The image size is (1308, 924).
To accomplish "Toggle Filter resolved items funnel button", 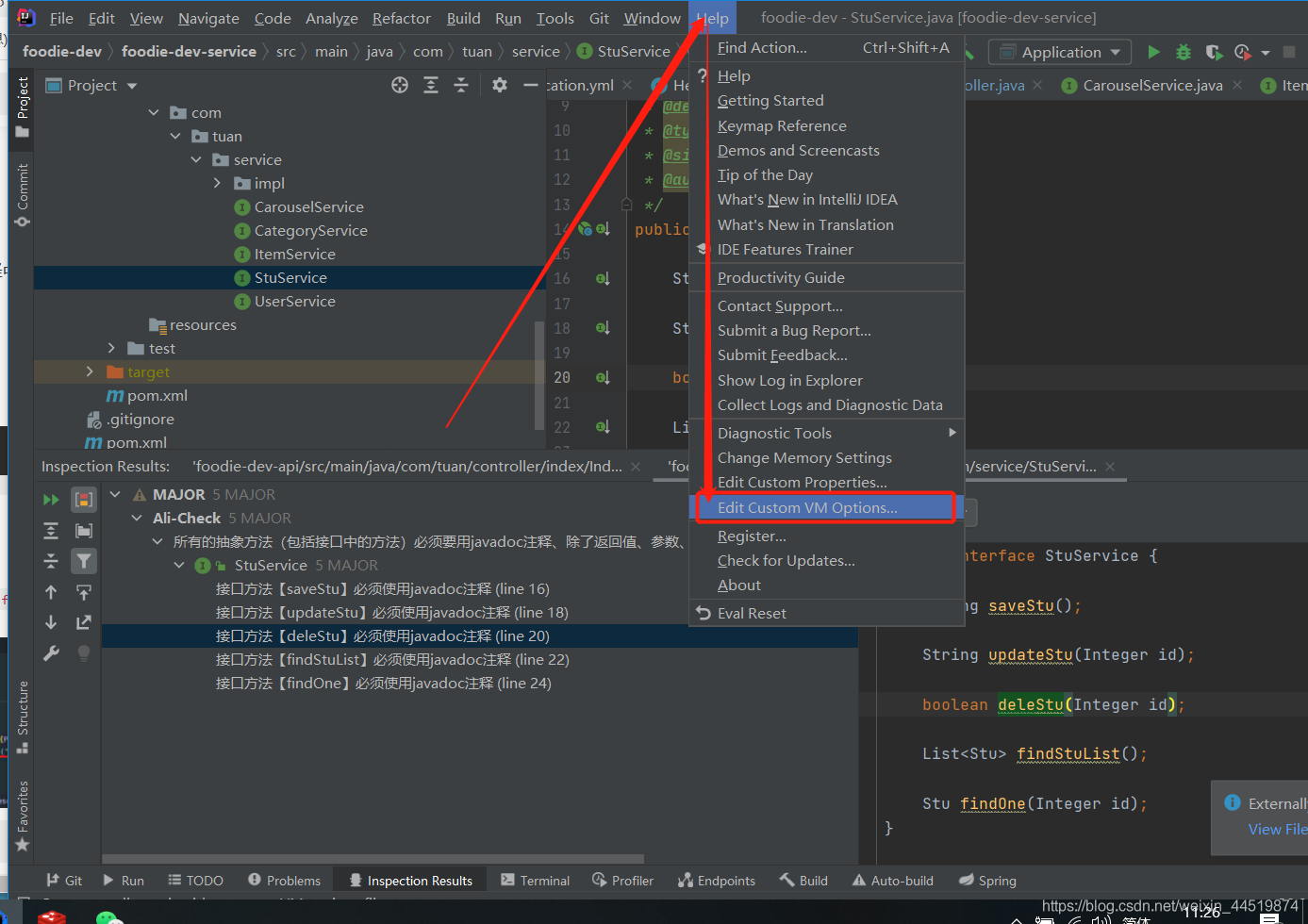I will pyautogui.click(x=84, y=561).
